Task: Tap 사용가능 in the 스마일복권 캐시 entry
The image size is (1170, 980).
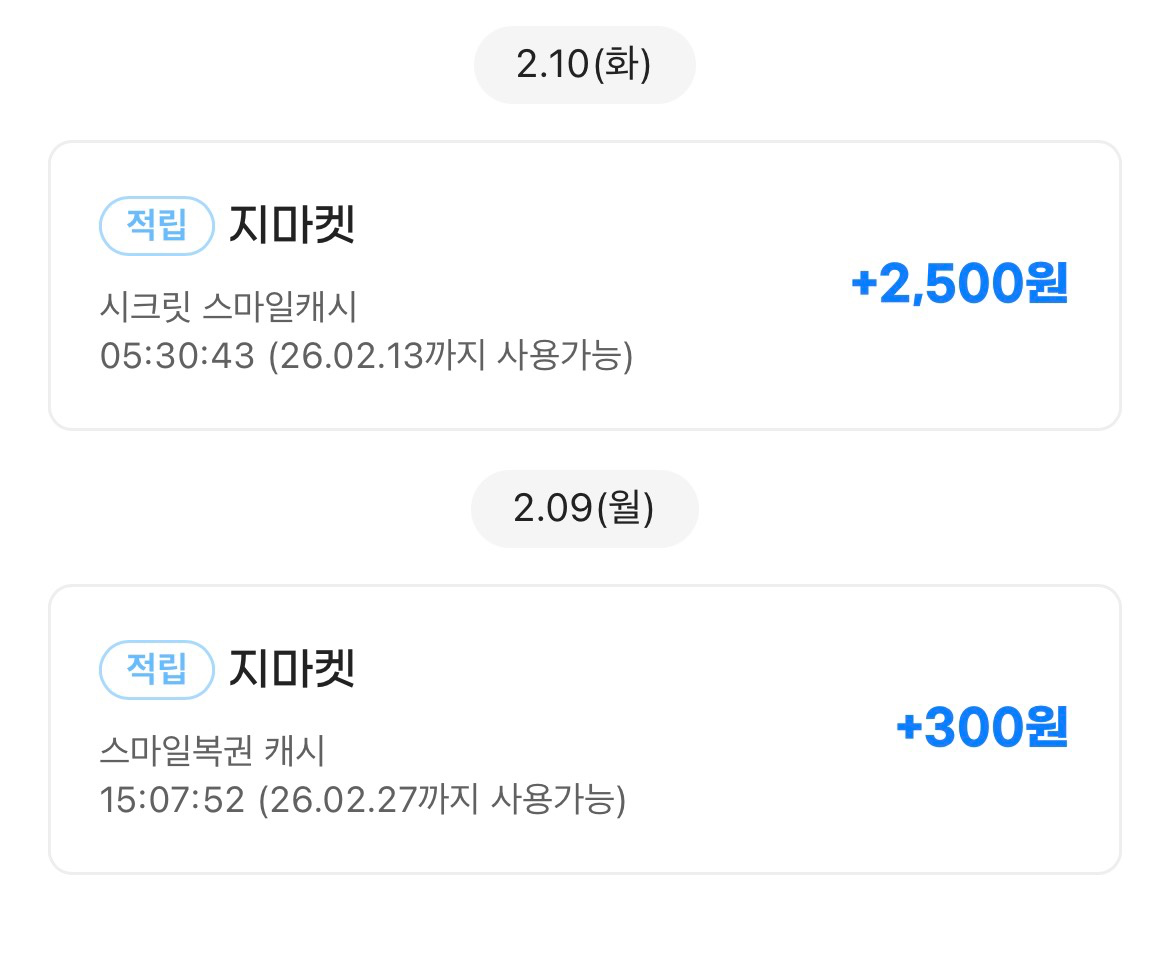Action: (551, 800)
